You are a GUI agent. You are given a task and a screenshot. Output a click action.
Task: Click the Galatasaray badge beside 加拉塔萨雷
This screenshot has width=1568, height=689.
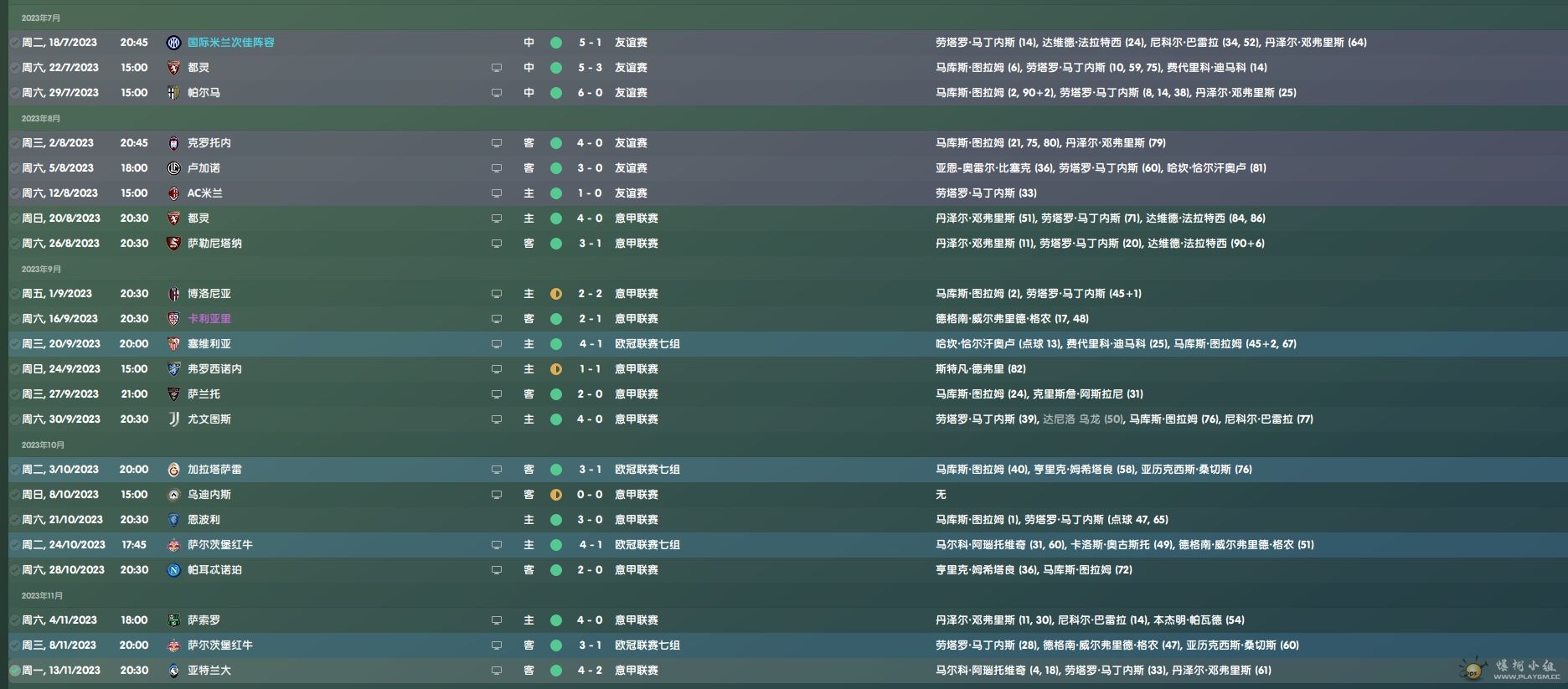tap(173, 470)
